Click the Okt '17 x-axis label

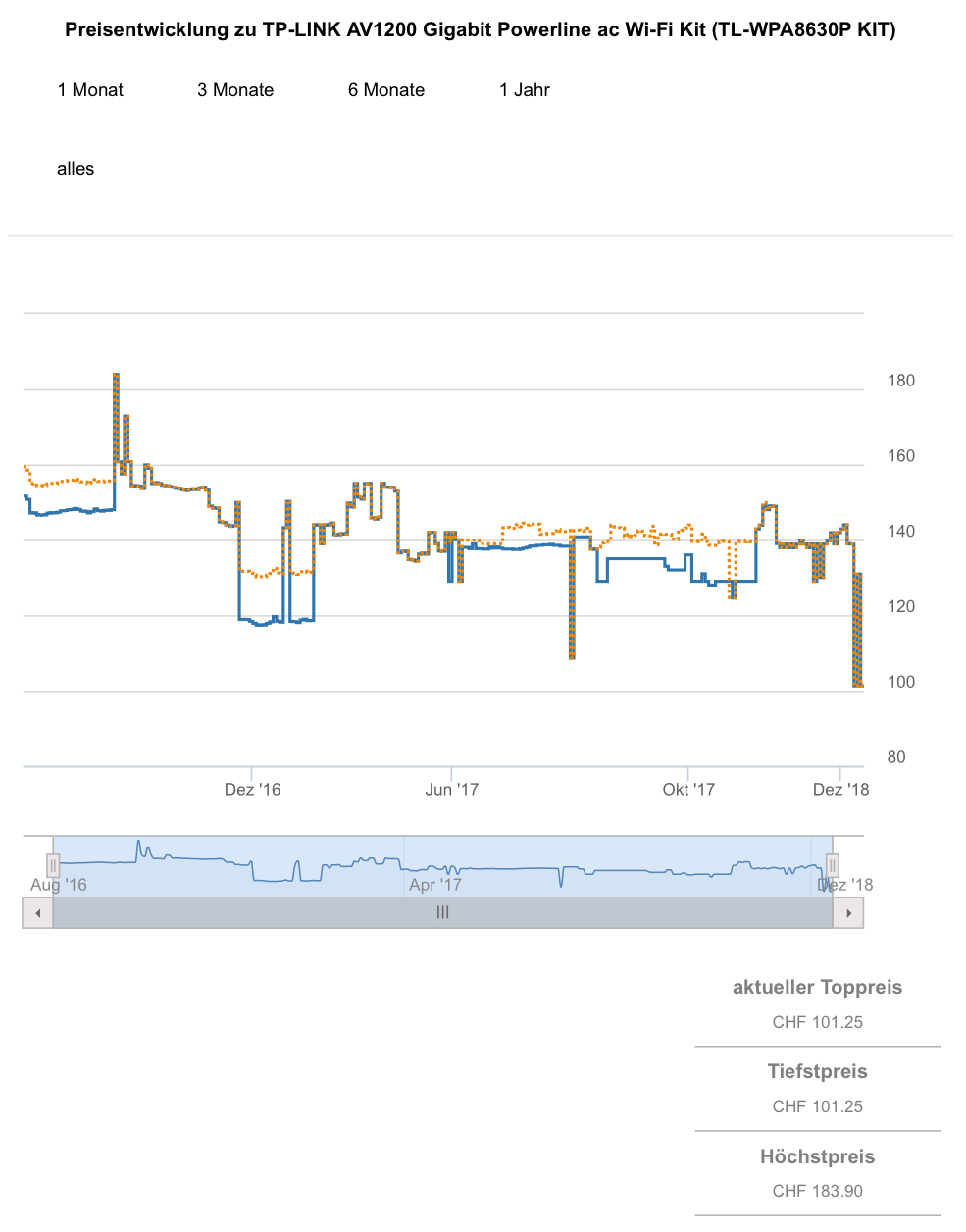(x=688, y=790)
